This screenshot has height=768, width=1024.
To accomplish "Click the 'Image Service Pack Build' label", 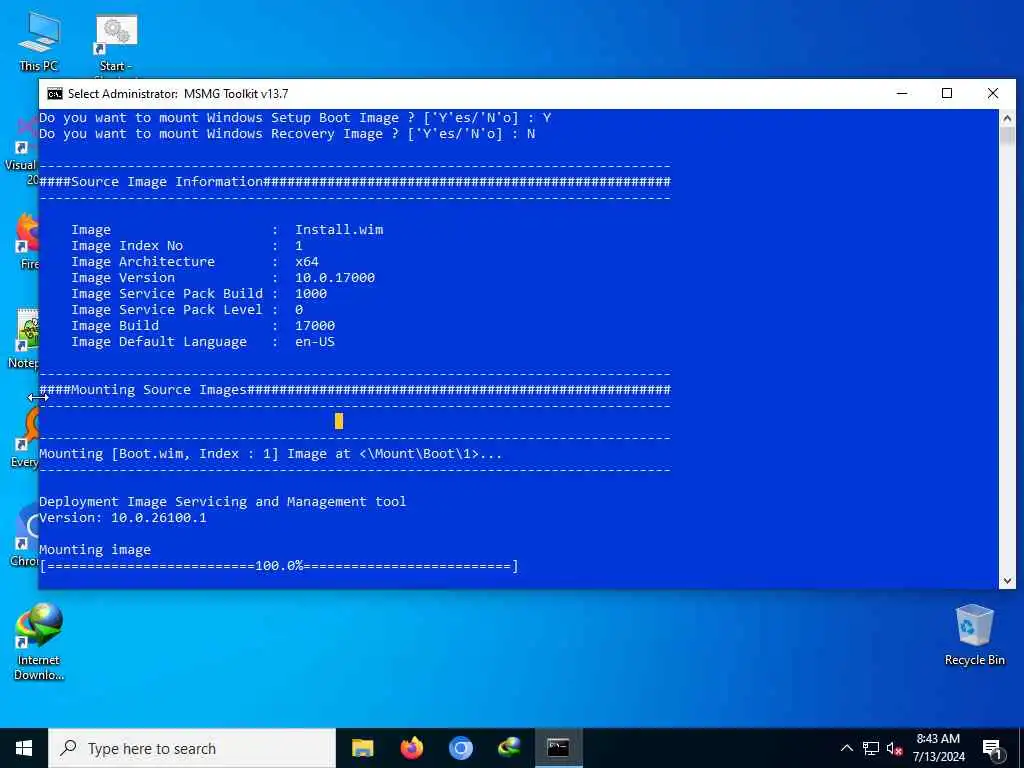I will pos(167,294).
